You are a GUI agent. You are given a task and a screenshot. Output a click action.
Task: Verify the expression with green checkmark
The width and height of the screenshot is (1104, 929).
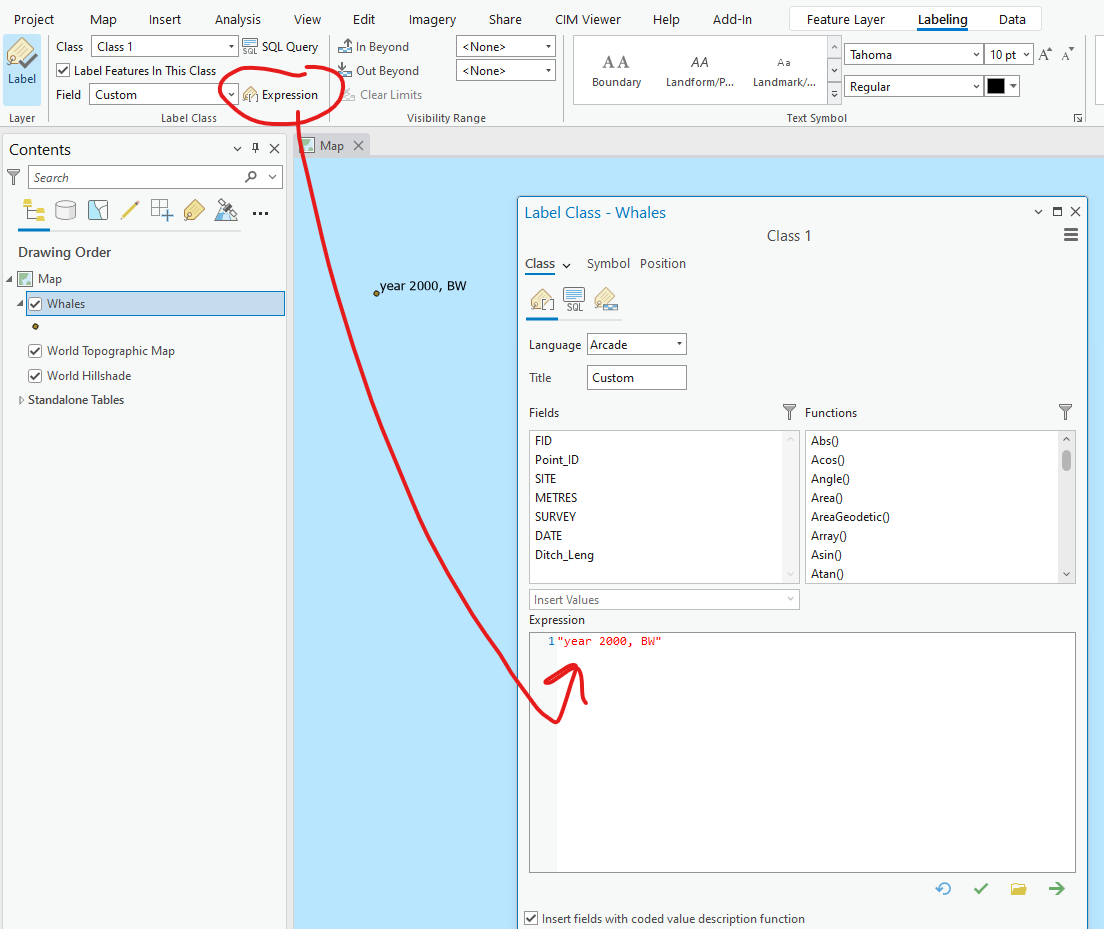(x=980, y=888)
